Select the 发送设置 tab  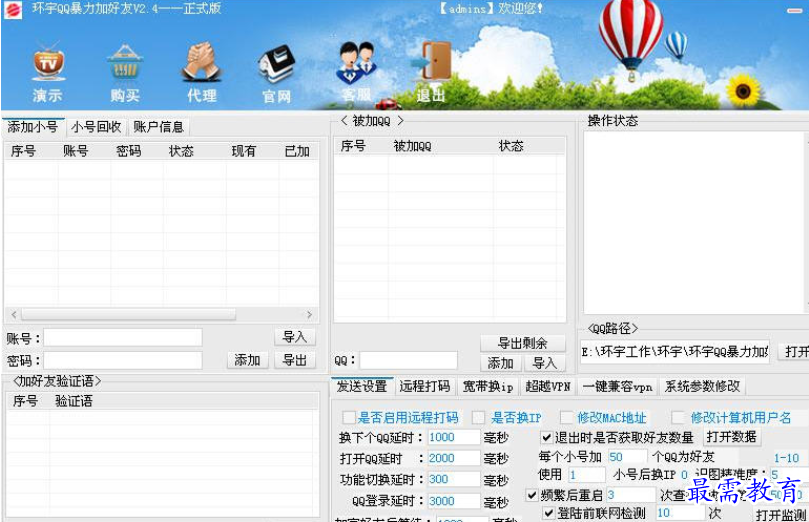pyautogui.click(x=362, y=386)
